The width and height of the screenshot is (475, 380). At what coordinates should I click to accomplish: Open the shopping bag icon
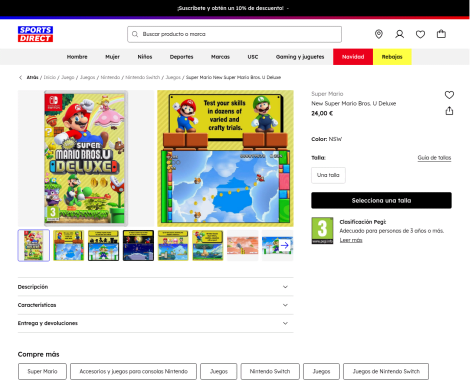tap(441, 34)
